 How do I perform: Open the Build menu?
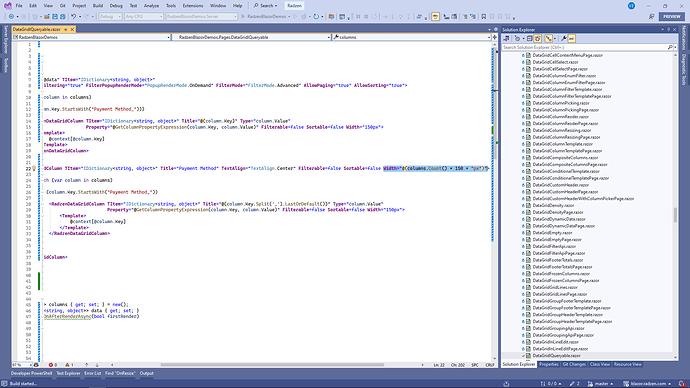(x=98, y=6)
